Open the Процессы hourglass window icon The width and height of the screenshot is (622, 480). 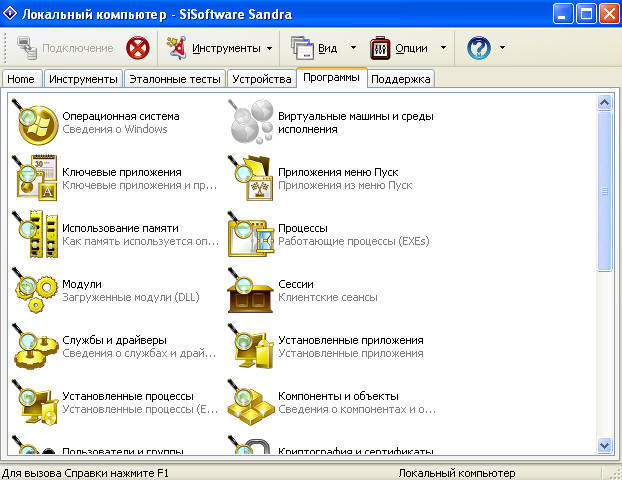[251, 234]
